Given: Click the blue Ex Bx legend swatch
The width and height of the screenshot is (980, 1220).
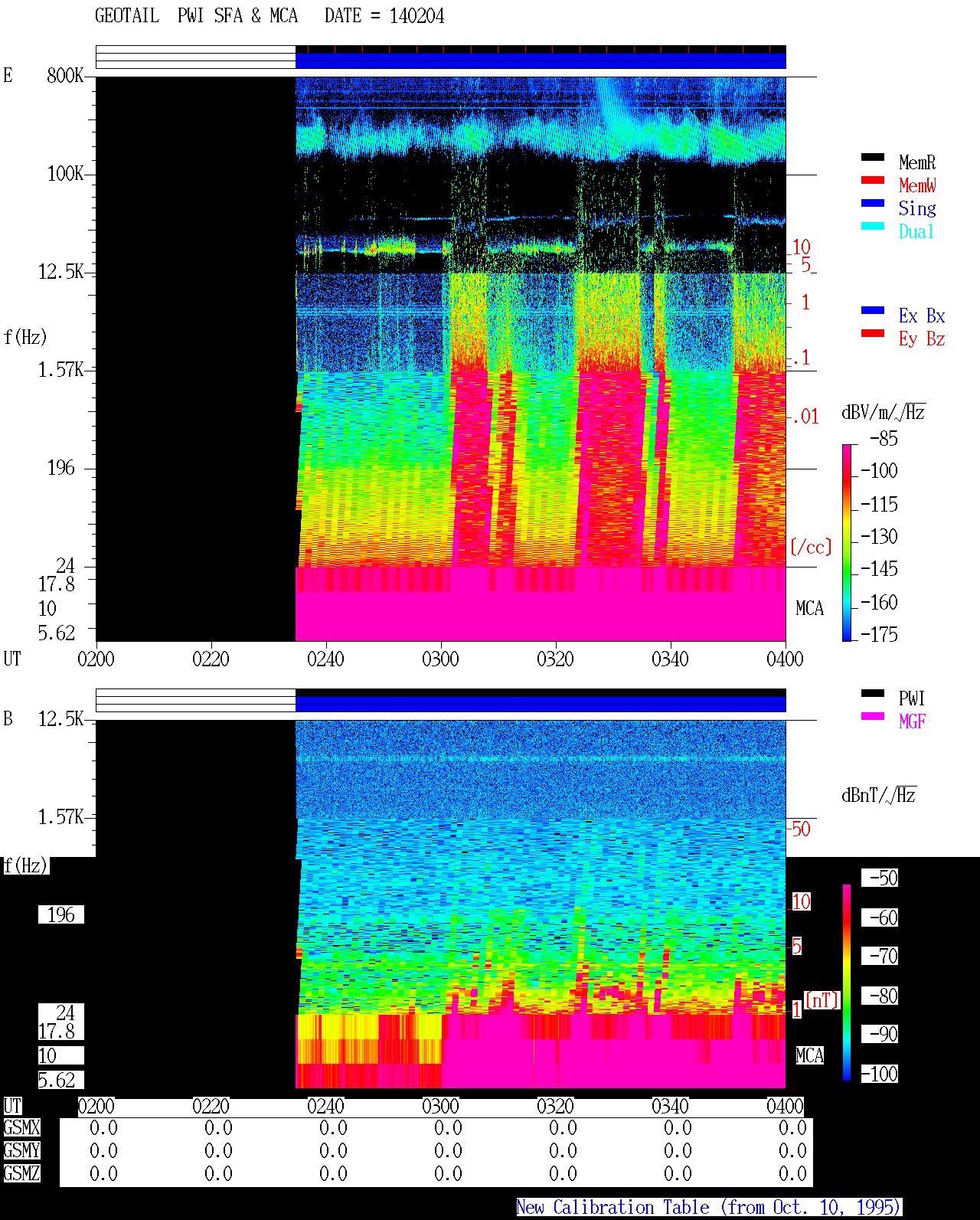Looking at the screenshot, I should 873,310.
